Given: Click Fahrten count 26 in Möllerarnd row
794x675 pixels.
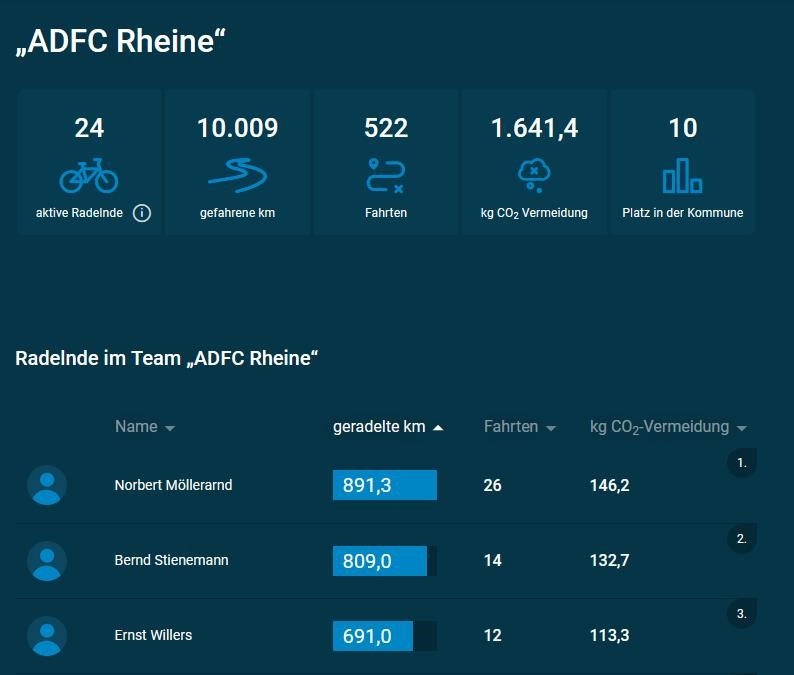Looking at the screenshot, I should click(492, 485).
